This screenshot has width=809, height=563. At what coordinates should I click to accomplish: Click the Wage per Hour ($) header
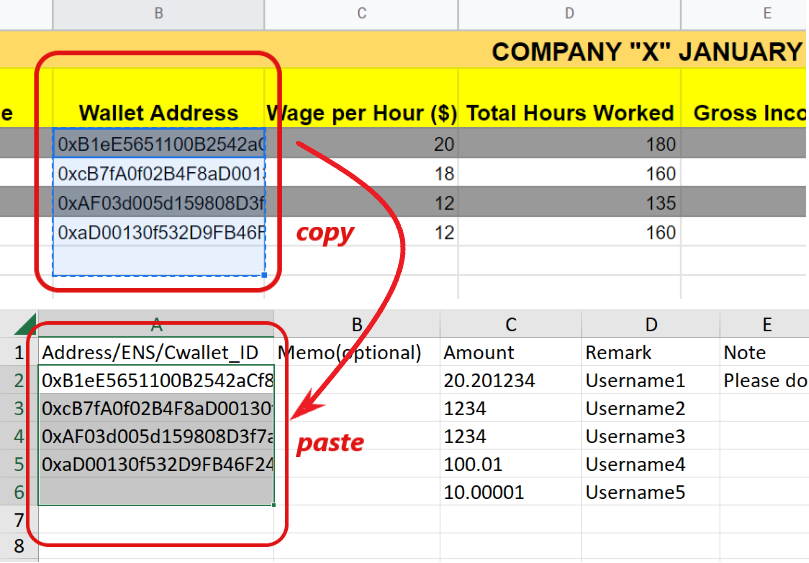tap(361, 98)
